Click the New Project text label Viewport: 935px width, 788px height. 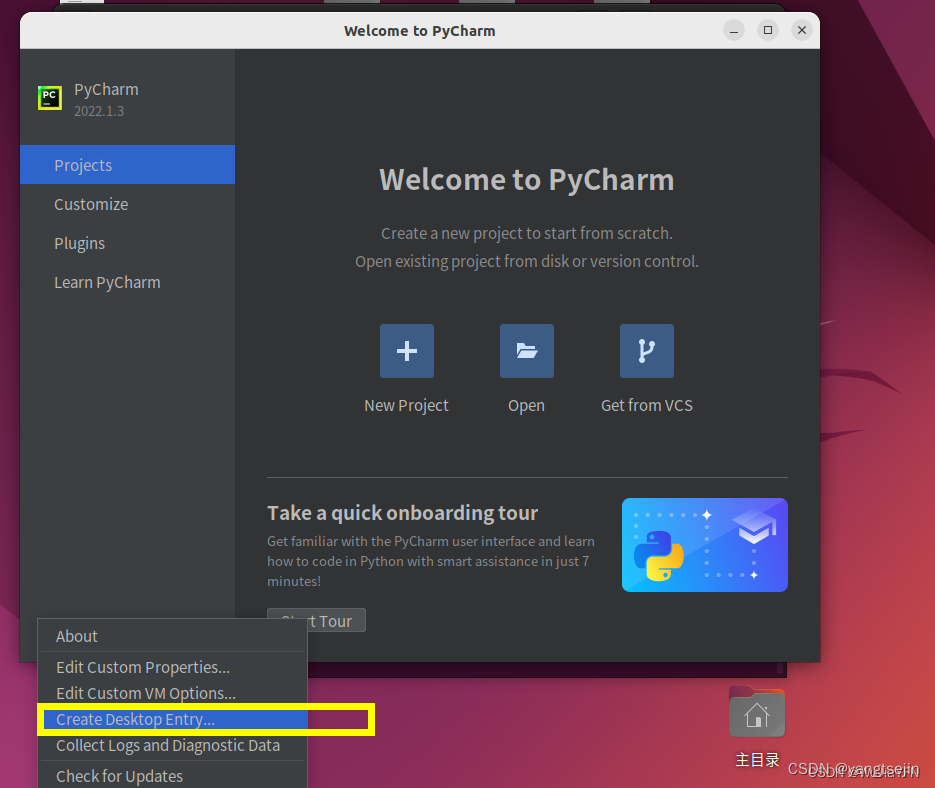pos(406,406)
